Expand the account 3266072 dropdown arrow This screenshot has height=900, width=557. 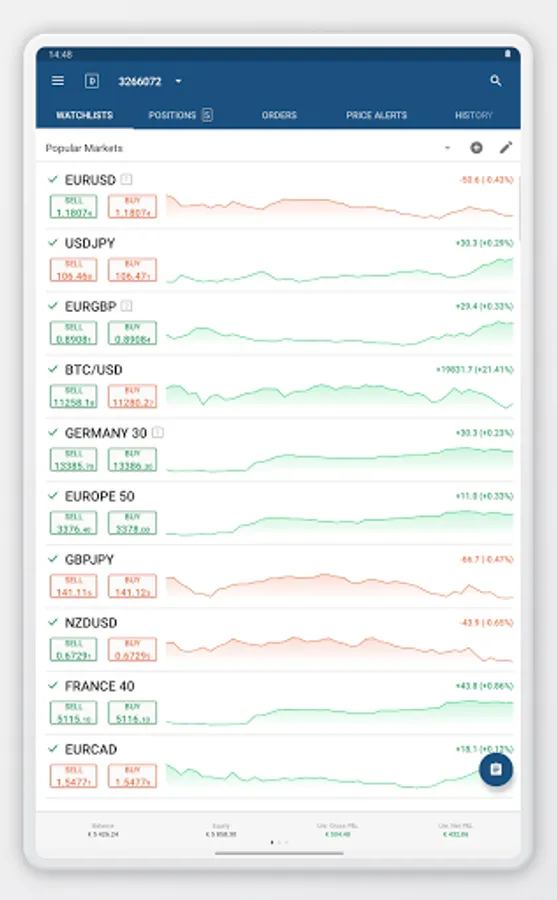[x=179, y=82]
